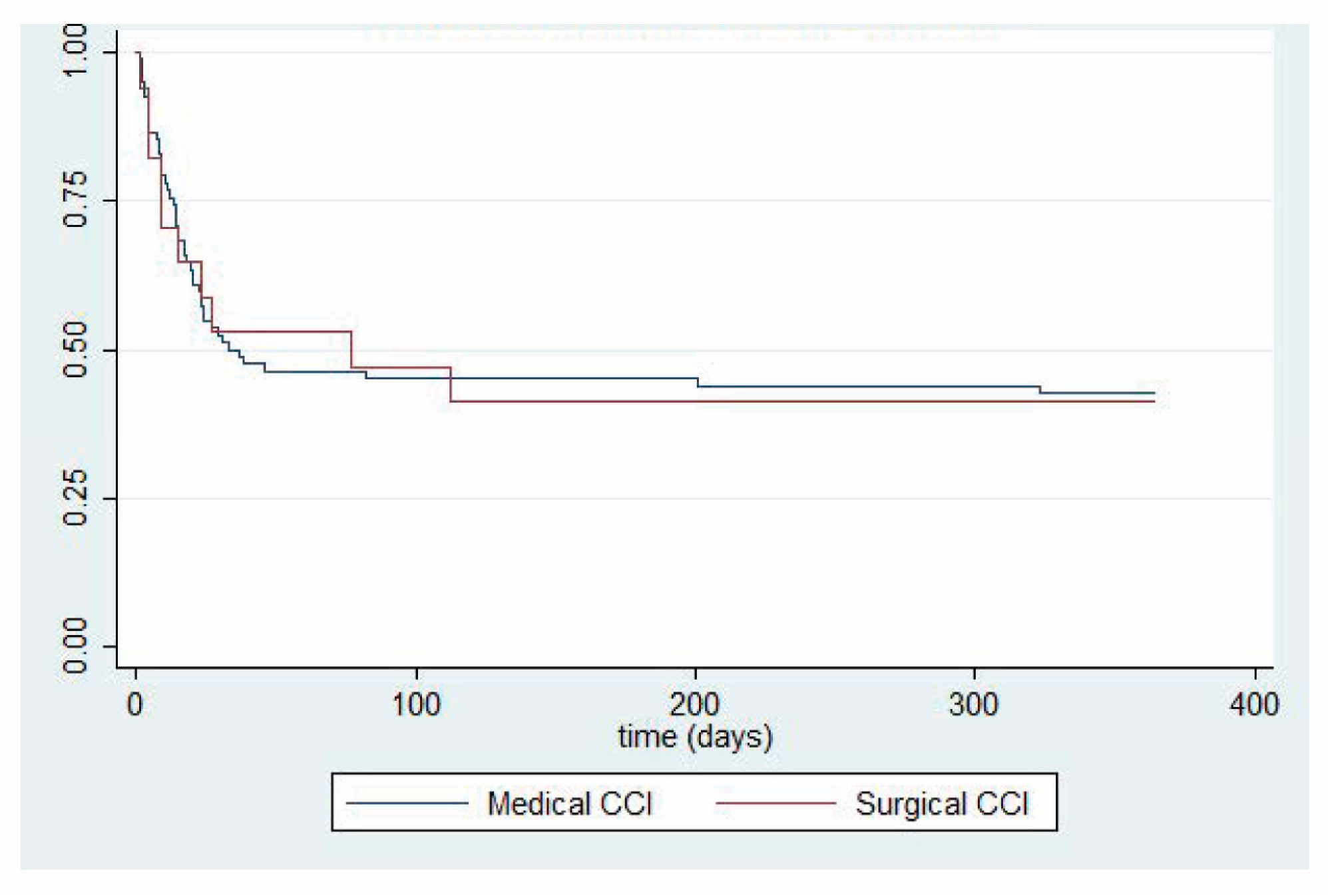This screenshot has height=896, width=1328.
Task: Click the red line sample in legend
Action: (x=775, y=803)
